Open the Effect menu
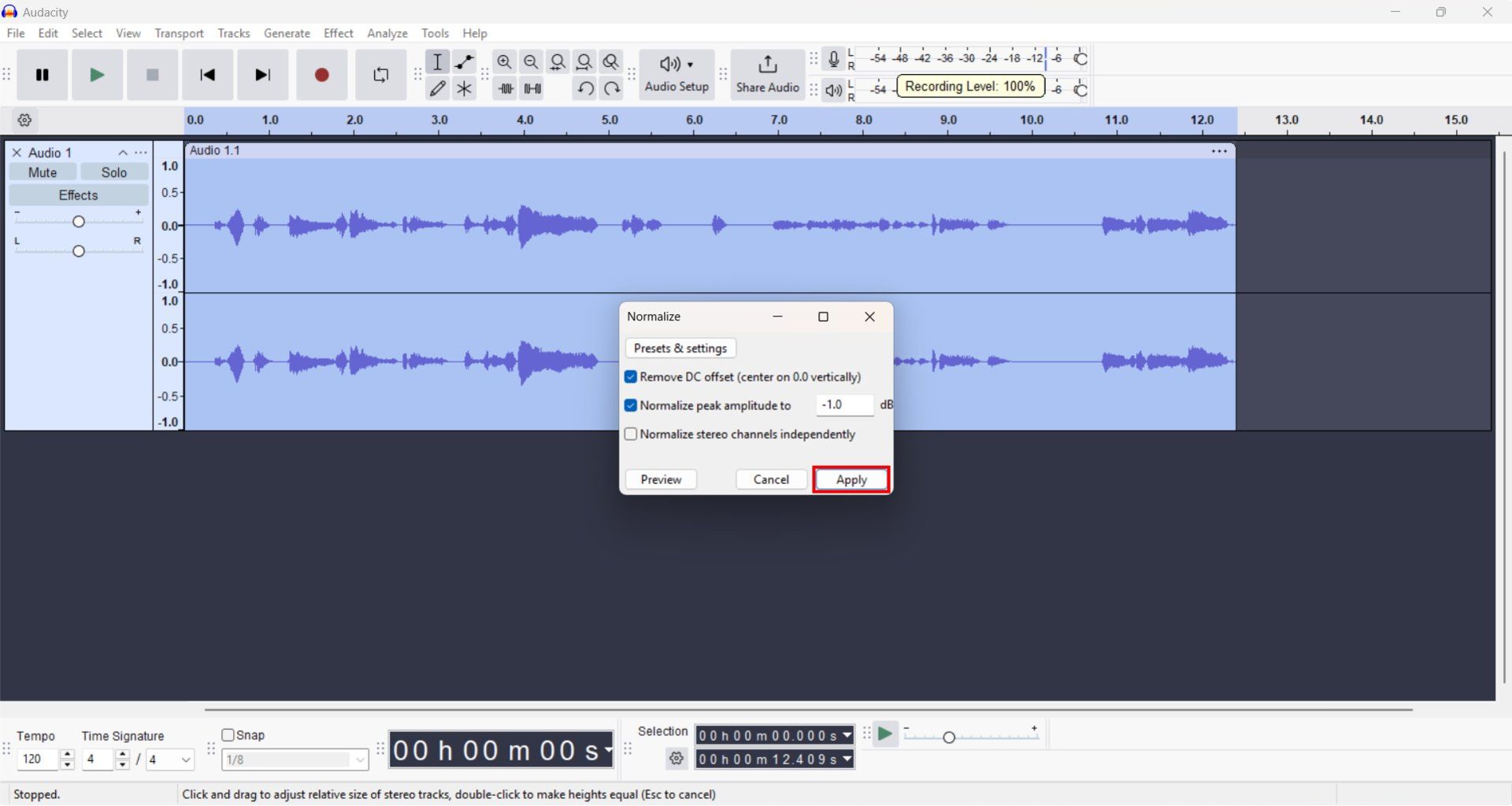The height and width of the screenshot is (806, 1512). (338, 33)
